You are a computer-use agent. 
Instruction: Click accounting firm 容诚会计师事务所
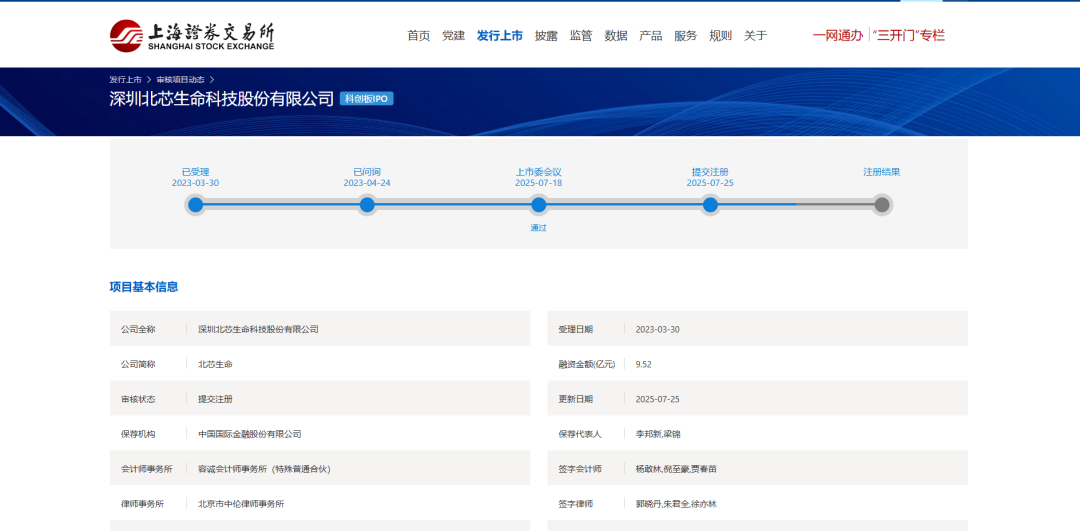click(264, 470)
